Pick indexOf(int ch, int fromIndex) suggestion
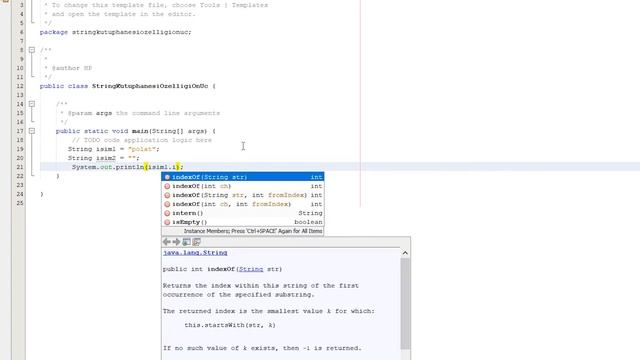The image size is (640, 360). (x=243, y=204)
